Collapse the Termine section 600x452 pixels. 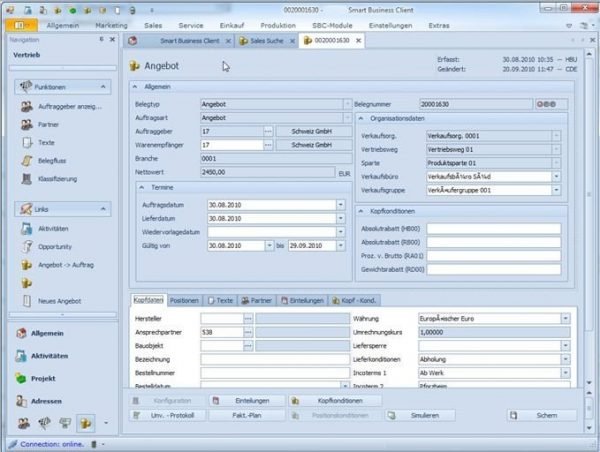(x=142, y=188)
